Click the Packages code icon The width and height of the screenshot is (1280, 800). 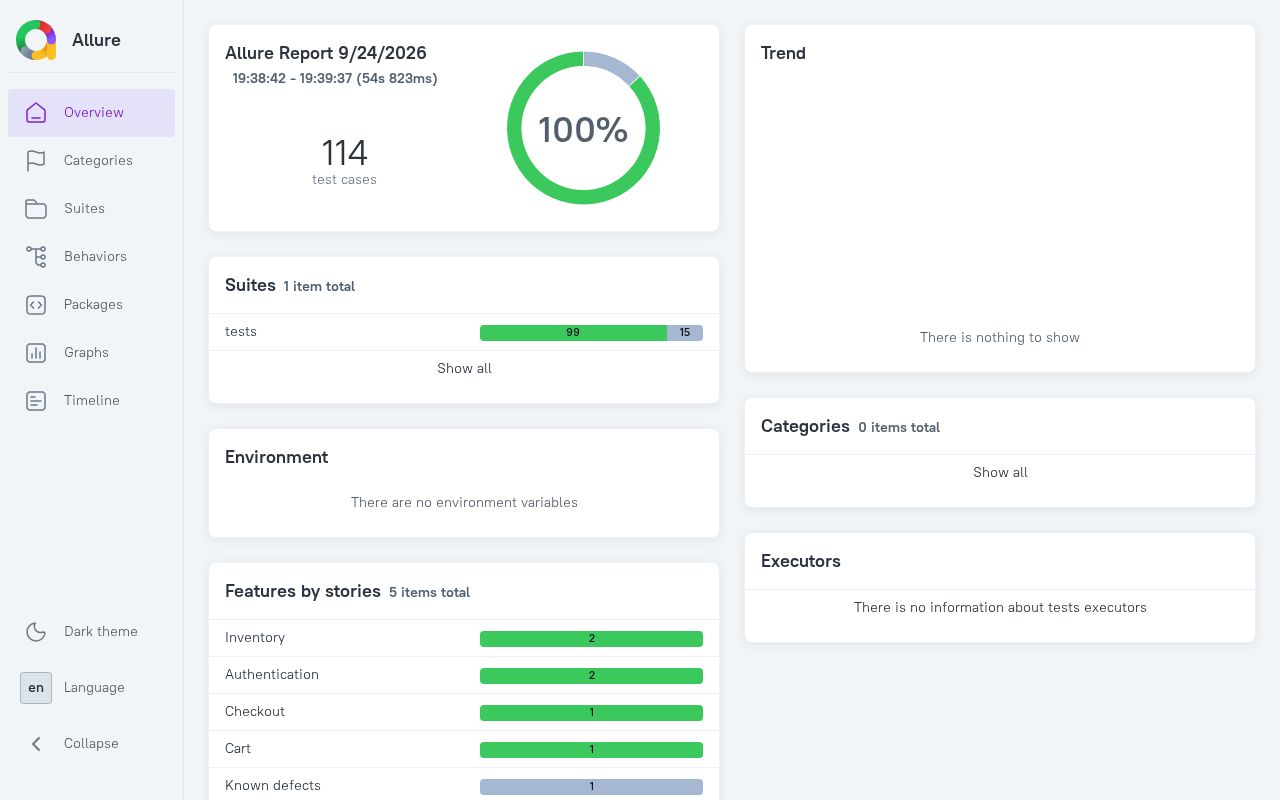coord(36,305)
